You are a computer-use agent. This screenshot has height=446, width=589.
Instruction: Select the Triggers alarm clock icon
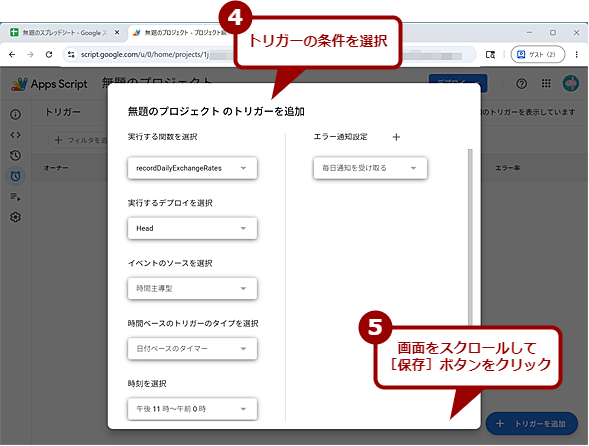click(15, 176)
